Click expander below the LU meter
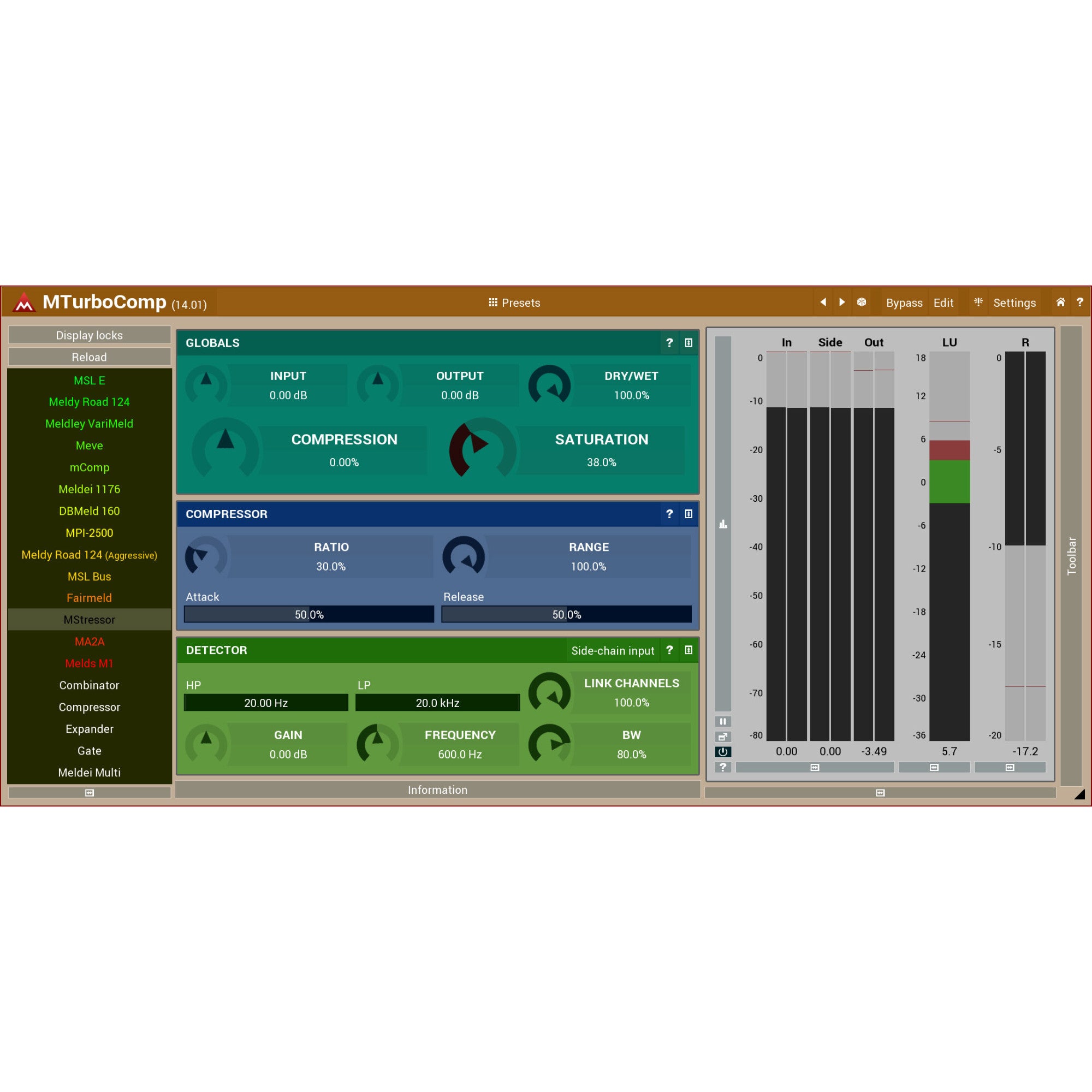The height and width of the screenshot is (1092, 1092). tap(934, 768)
